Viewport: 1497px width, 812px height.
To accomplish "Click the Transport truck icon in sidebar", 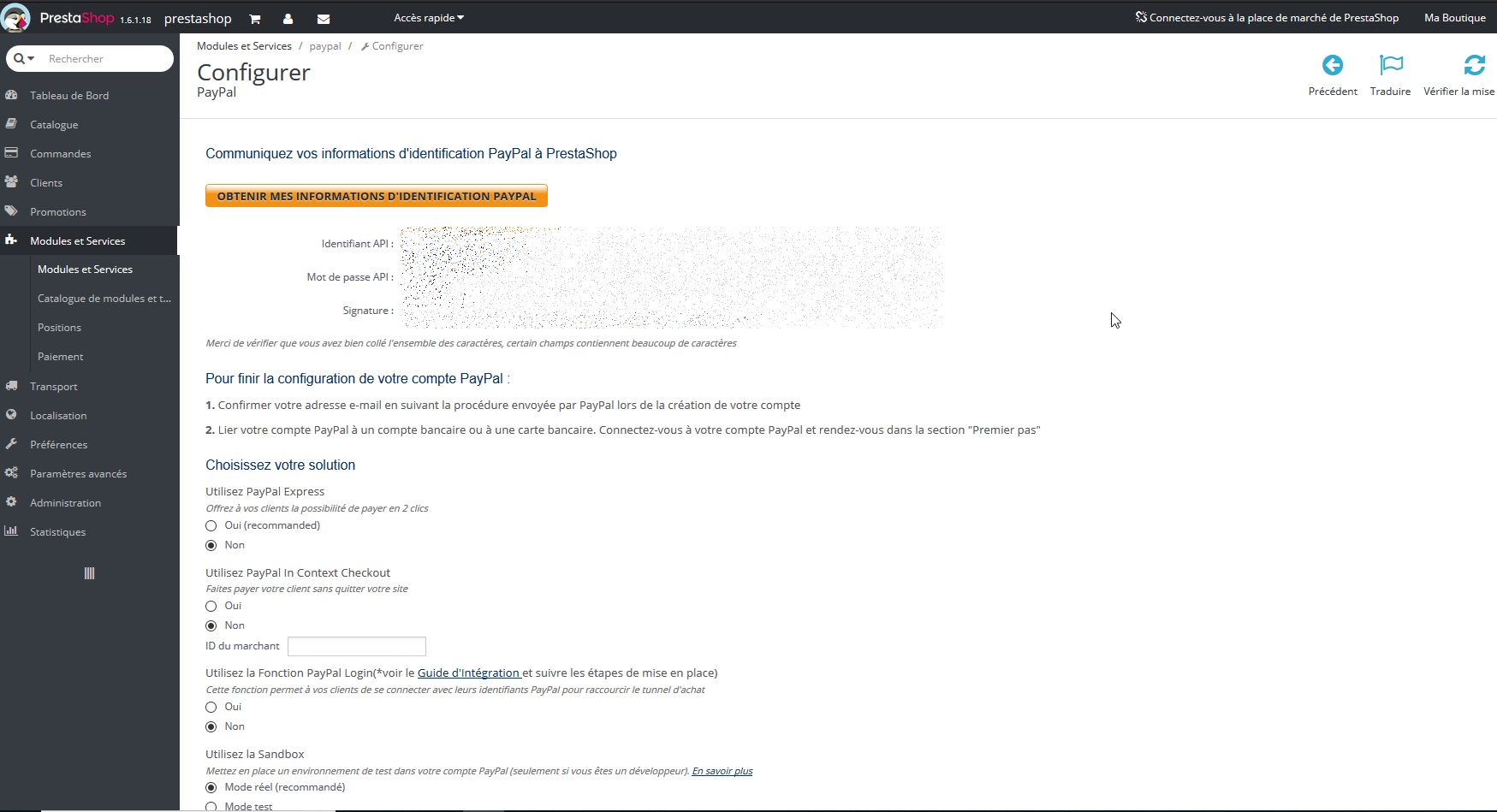I will coord(11,386).
